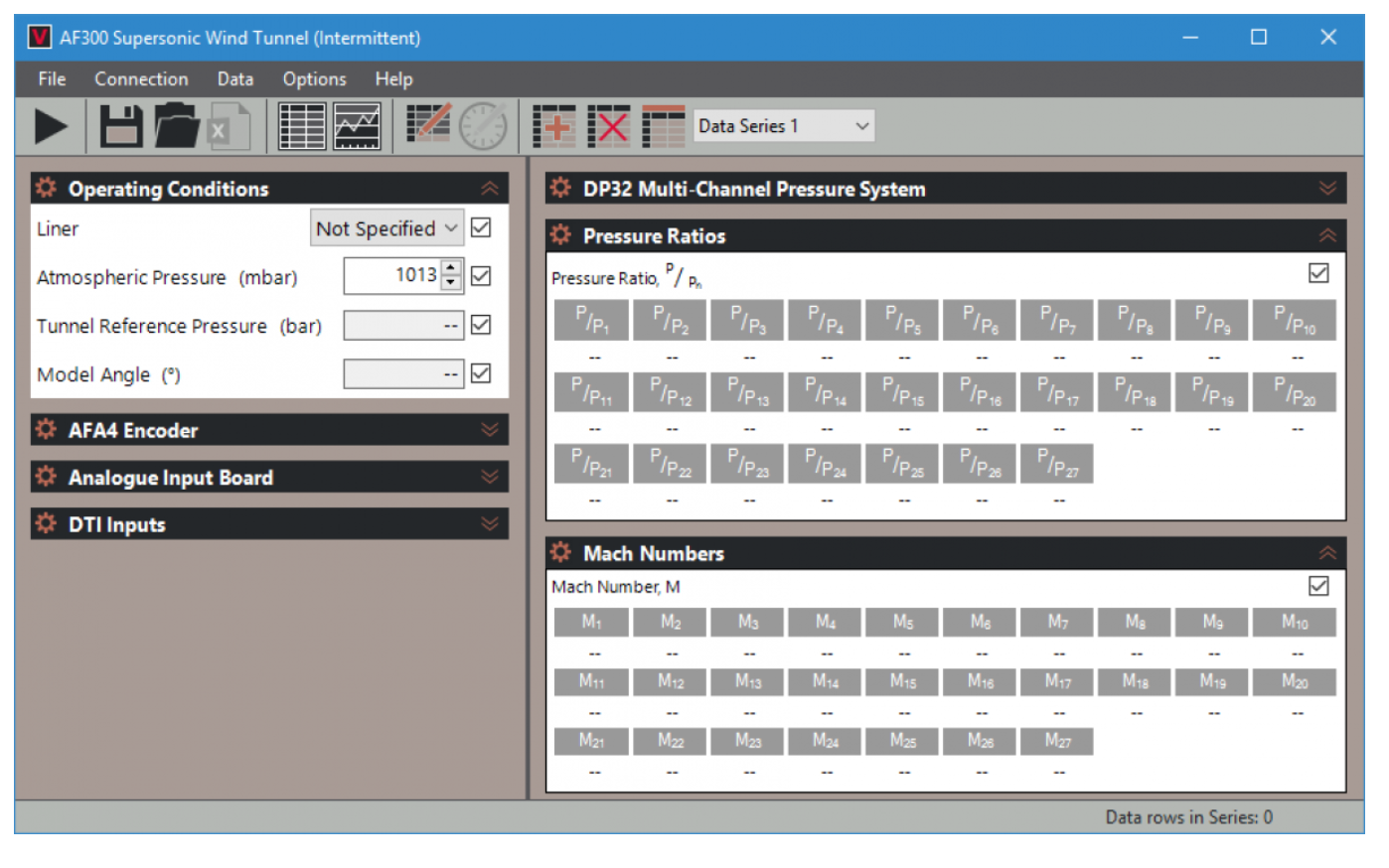Toggle the Mach Number M checkbox

click(x=1319, y=586)
